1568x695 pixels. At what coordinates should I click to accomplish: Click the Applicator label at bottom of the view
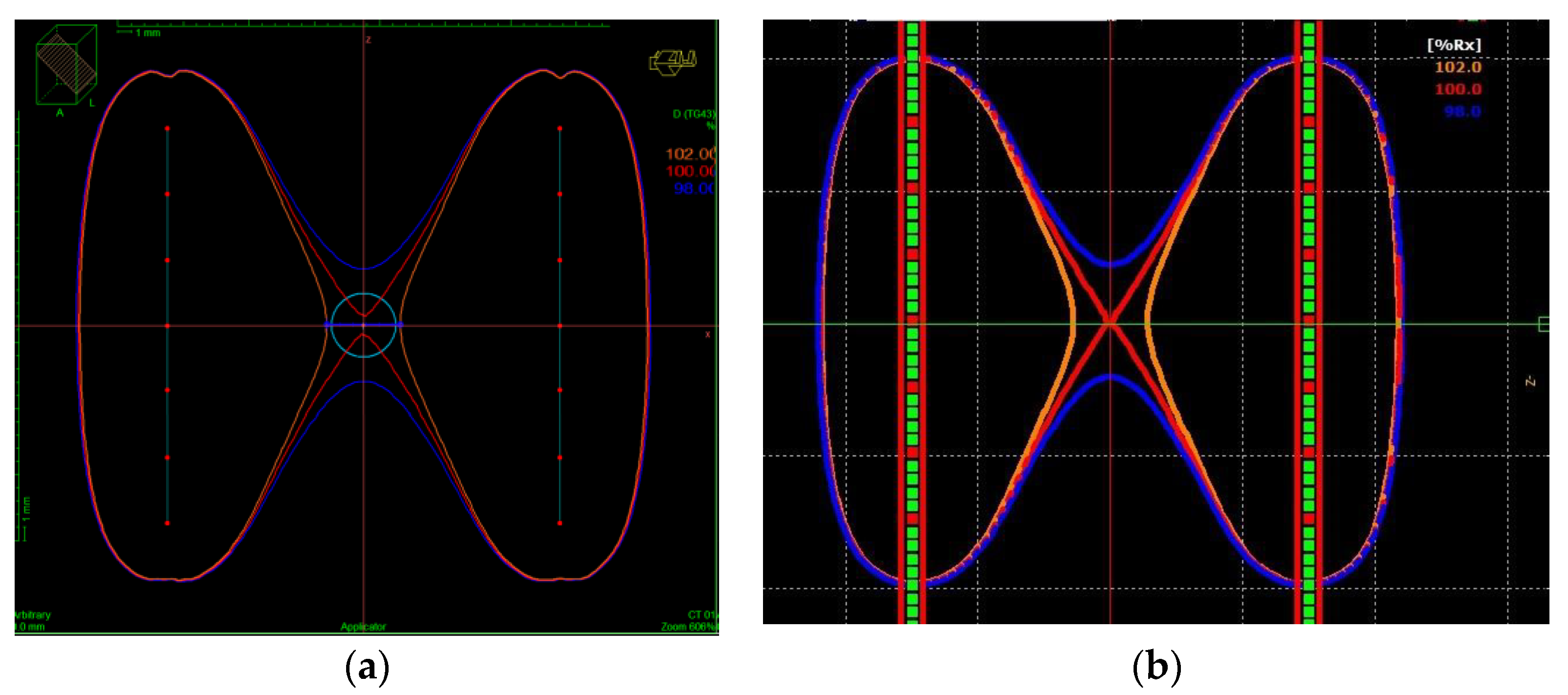(363, 627)
